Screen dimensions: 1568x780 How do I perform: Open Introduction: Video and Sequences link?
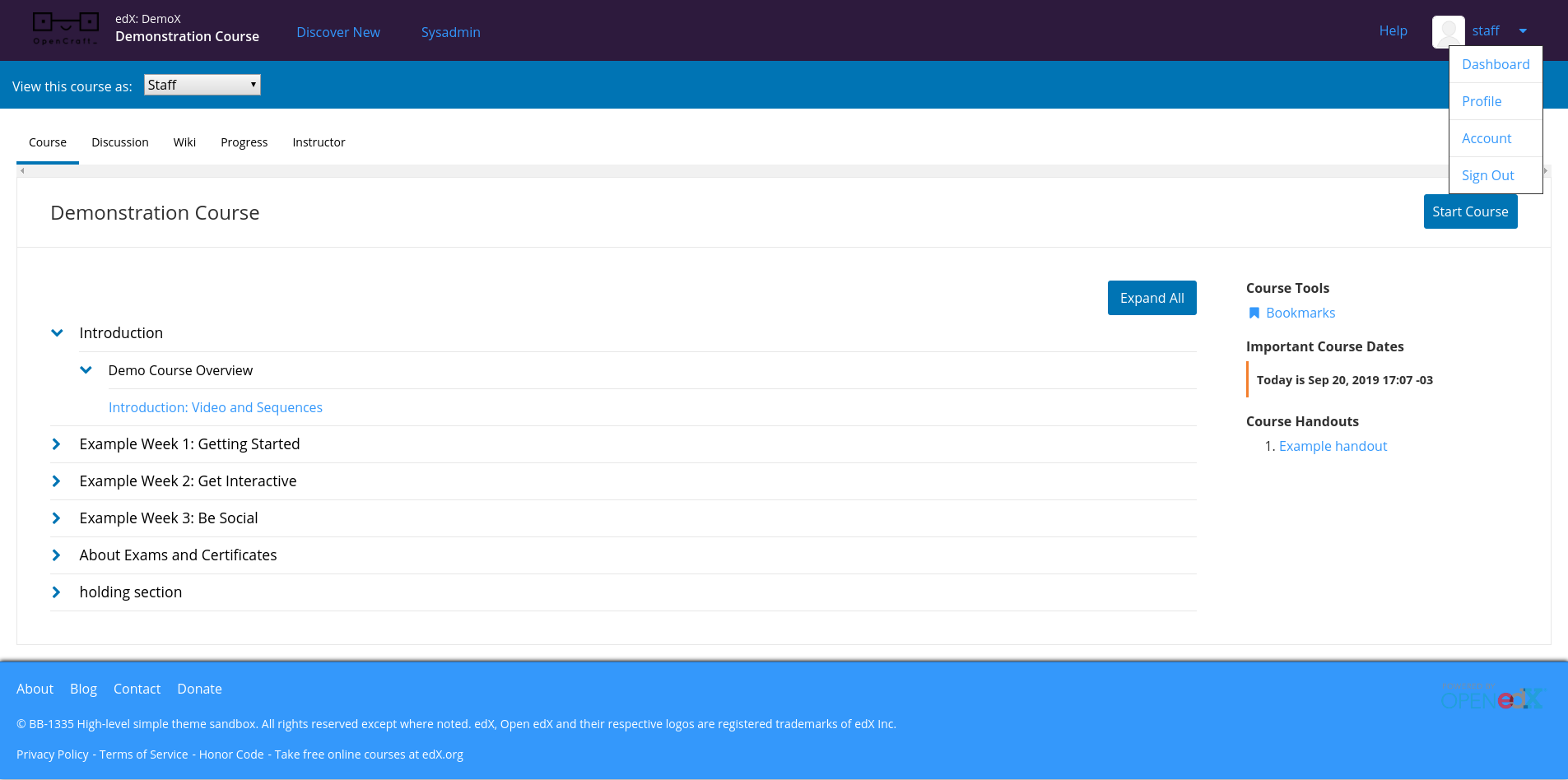tap(216, 407)
